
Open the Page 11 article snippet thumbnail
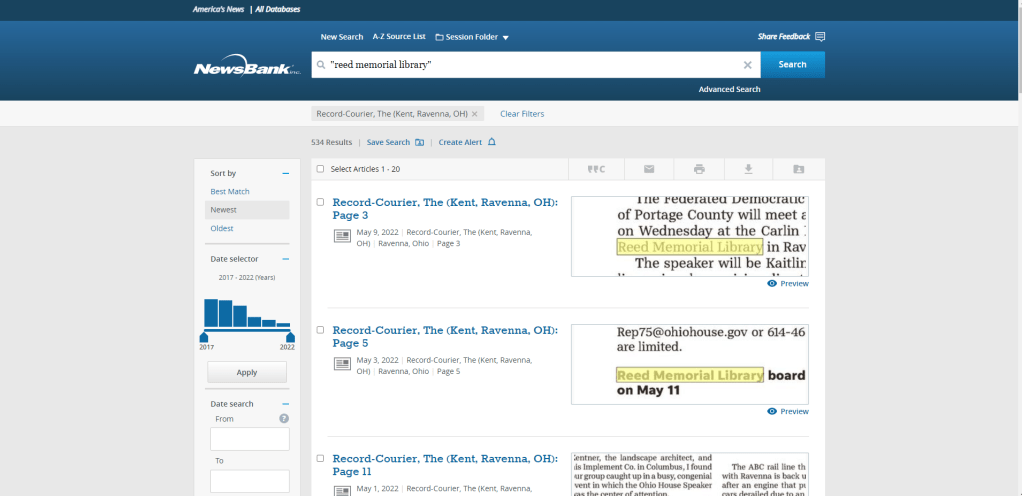pyautogui.click(x=690, y=474)
